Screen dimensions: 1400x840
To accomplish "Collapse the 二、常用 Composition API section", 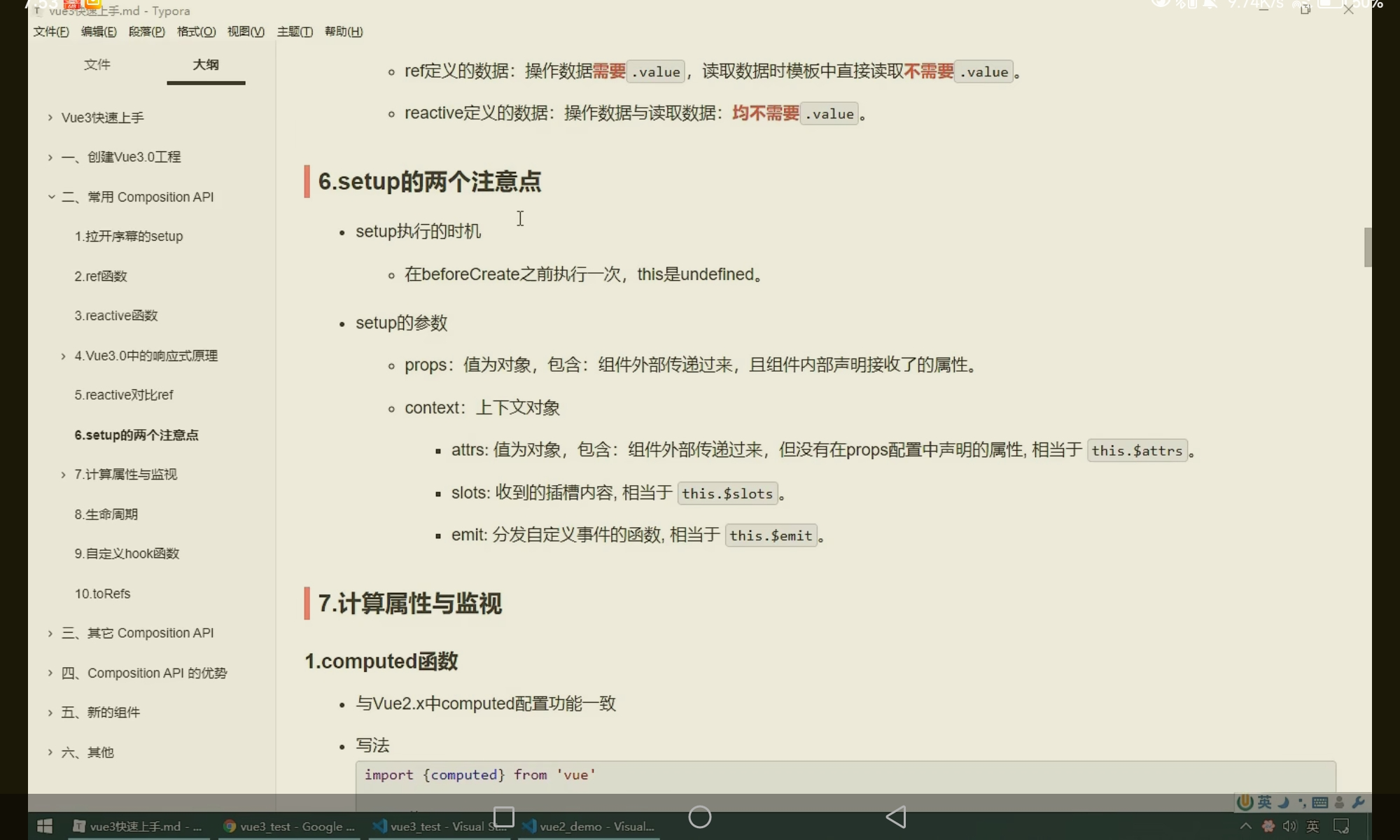I will (x=51, y=197).
